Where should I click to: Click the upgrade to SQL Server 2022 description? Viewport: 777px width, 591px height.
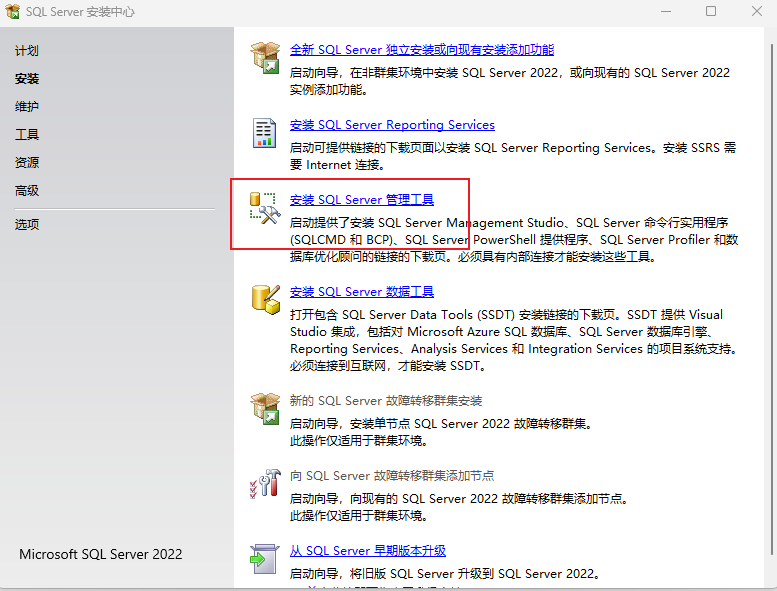(446, 574)
